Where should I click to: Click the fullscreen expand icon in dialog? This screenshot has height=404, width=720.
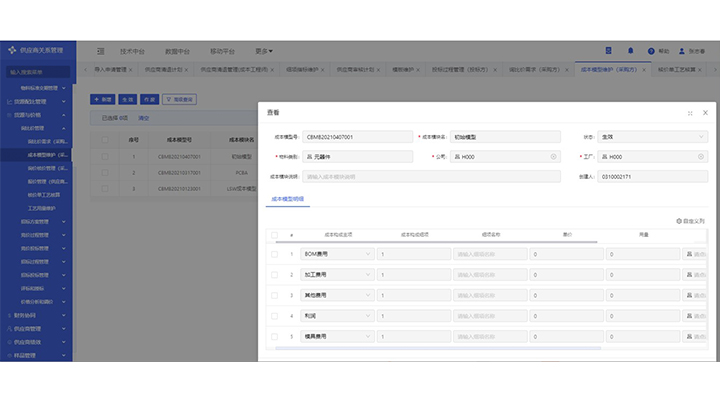(x=690, y=113)
